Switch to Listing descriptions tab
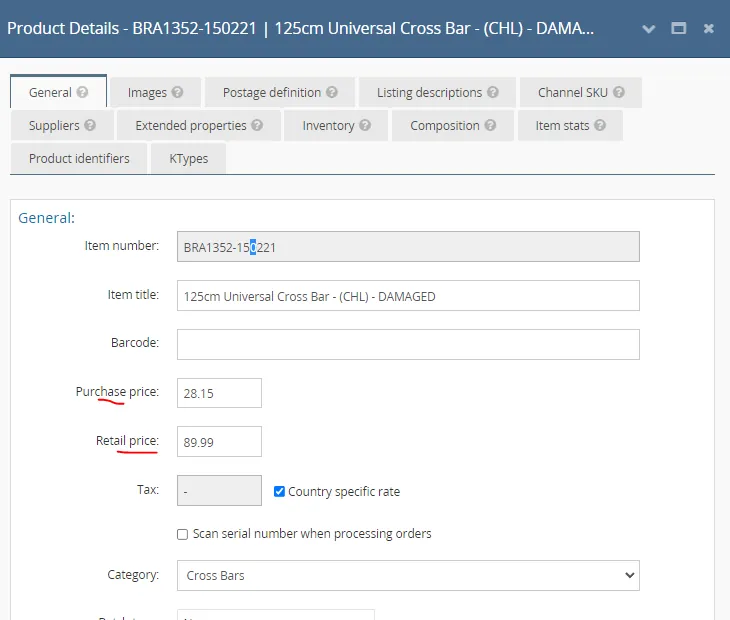This screenshot has height=620, width=730. click(x=437, y=93)
